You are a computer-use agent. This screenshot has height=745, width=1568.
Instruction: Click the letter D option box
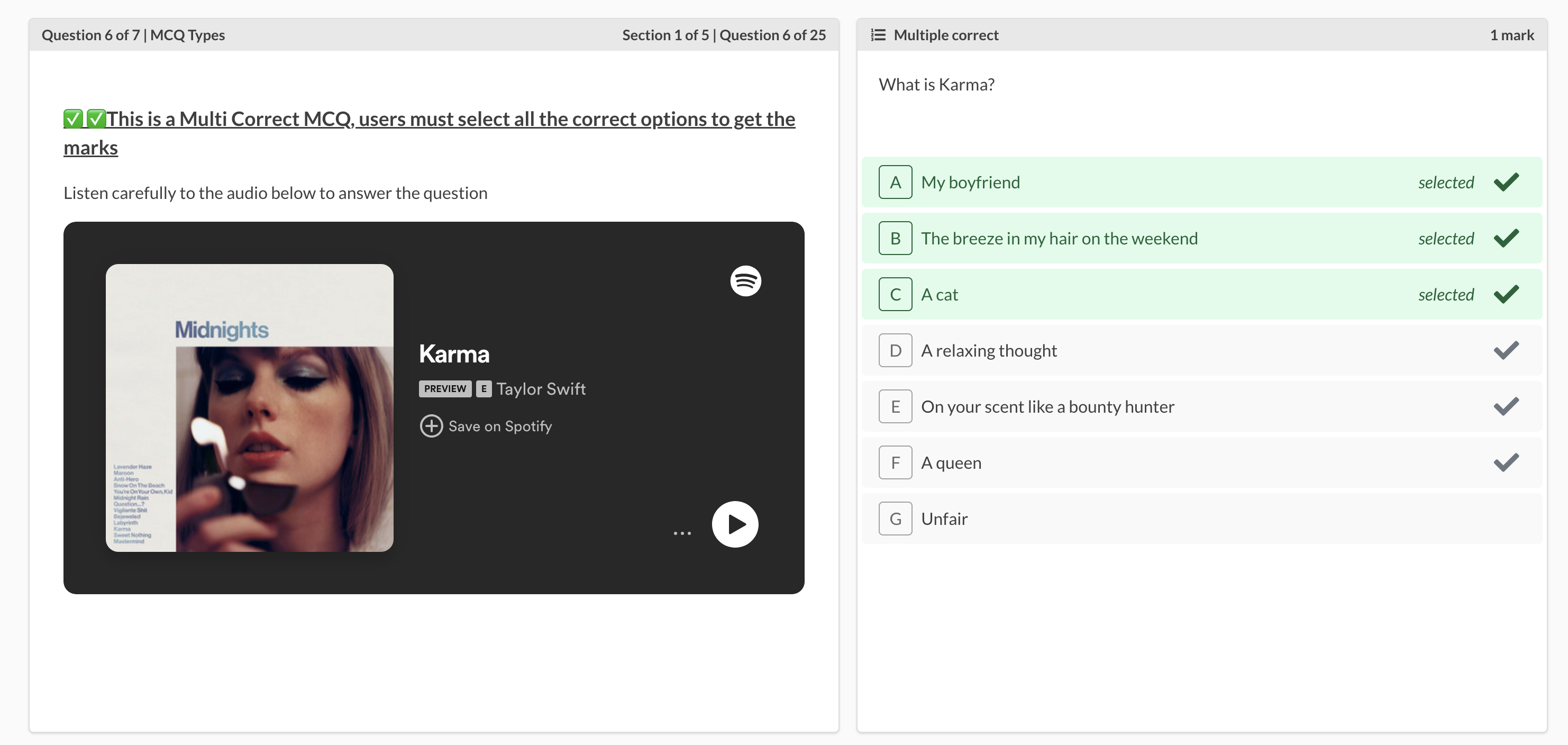tap(895, 351)
